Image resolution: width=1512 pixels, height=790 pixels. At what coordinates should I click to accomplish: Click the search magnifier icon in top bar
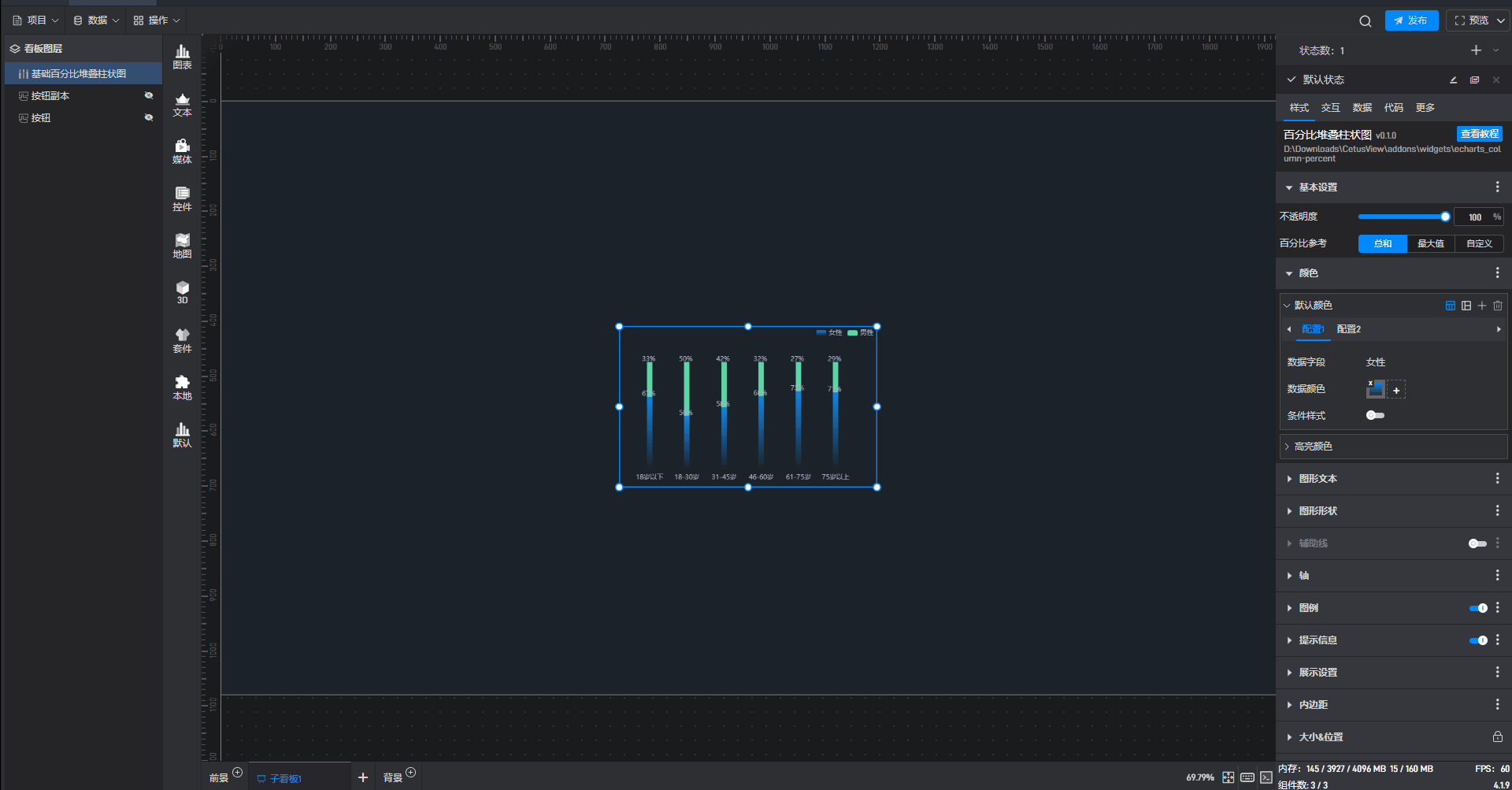[x=1365, y=21]
